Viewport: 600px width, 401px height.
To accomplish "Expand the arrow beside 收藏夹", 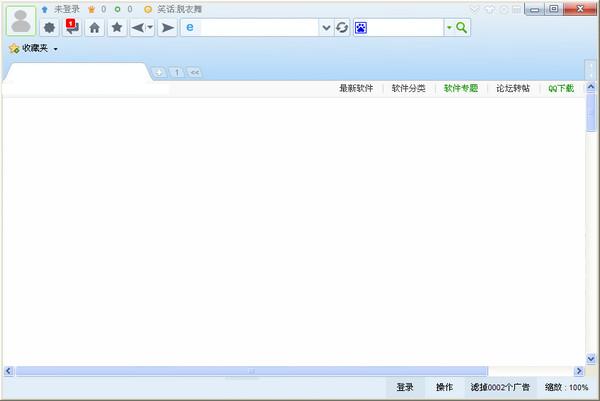I will coord(55,49).
